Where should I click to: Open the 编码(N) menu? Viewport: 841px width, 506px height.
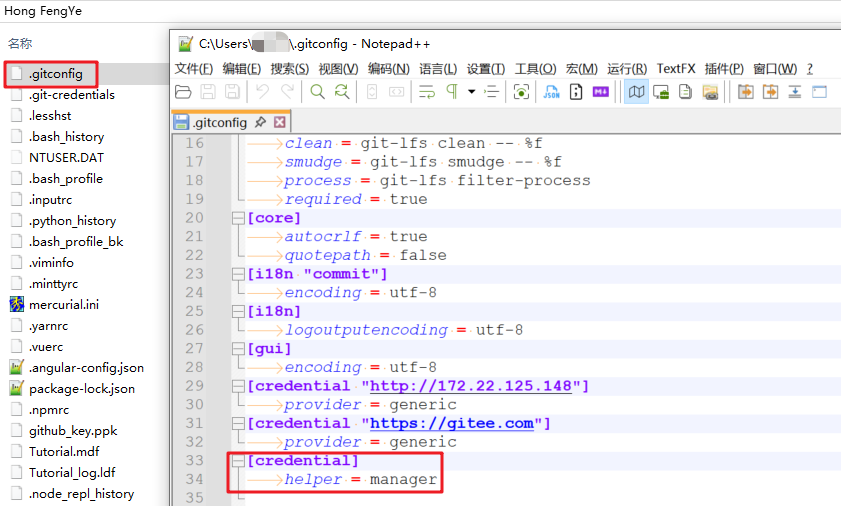click(388, 69)
